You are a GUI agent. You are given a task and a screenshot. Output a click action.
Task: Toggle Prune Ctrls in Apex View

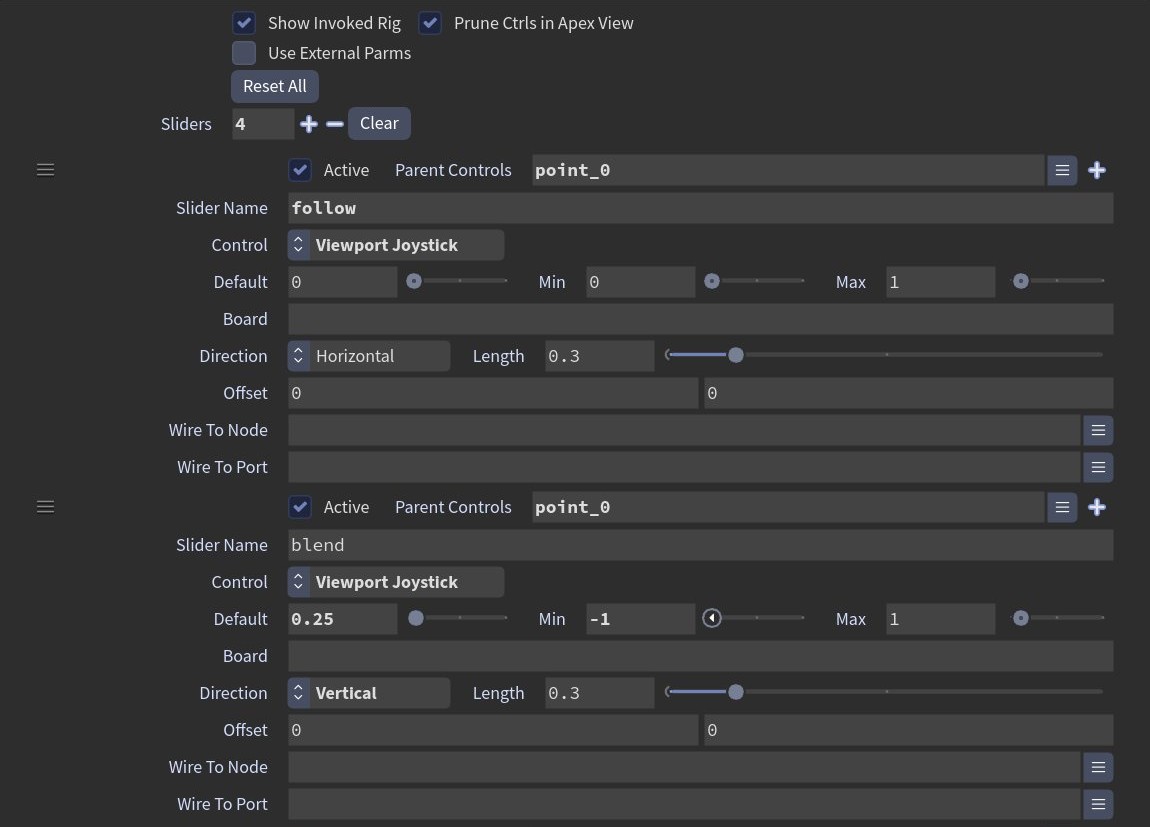[431, 23]
